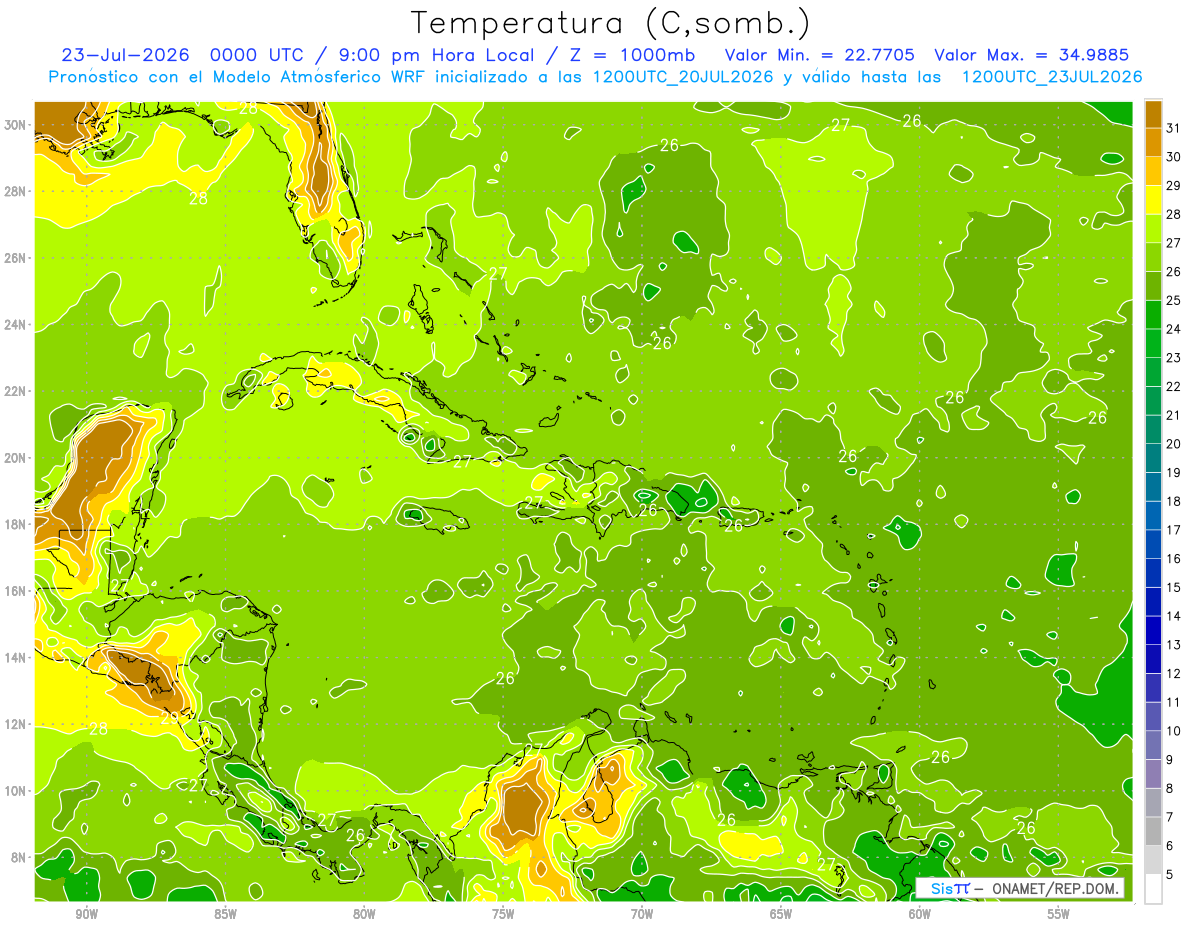The height and width of the screenshot is (927, 1200).
Task: Click the '80W' longitude axis label
Action: pyautogui.click(x=364, y=914)
